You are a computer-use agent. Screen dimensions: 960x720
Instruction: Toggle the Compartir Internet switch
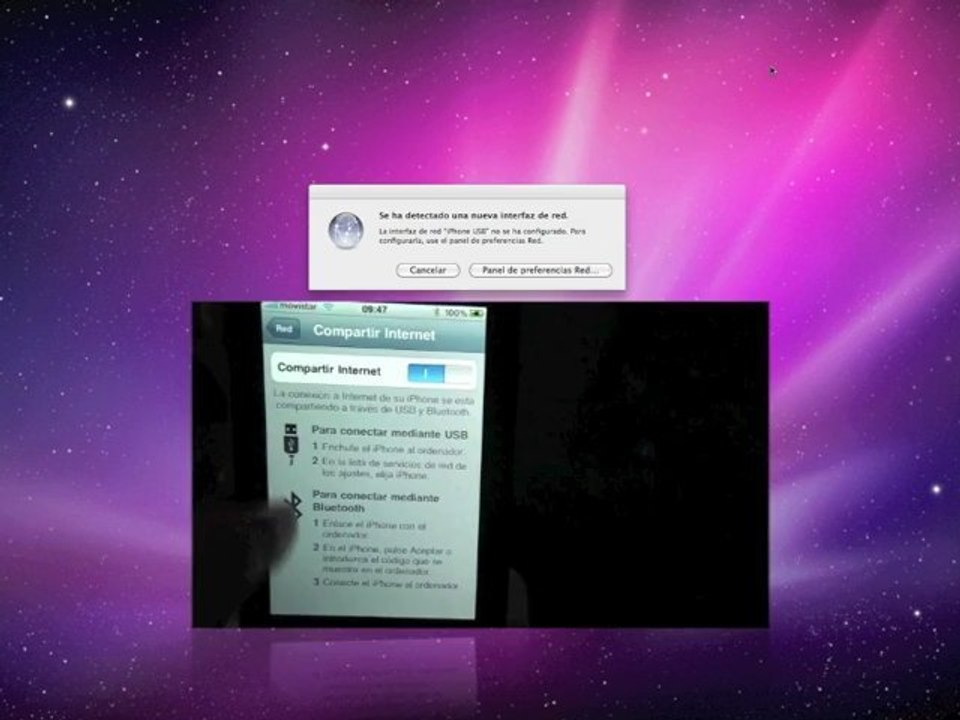440,373
